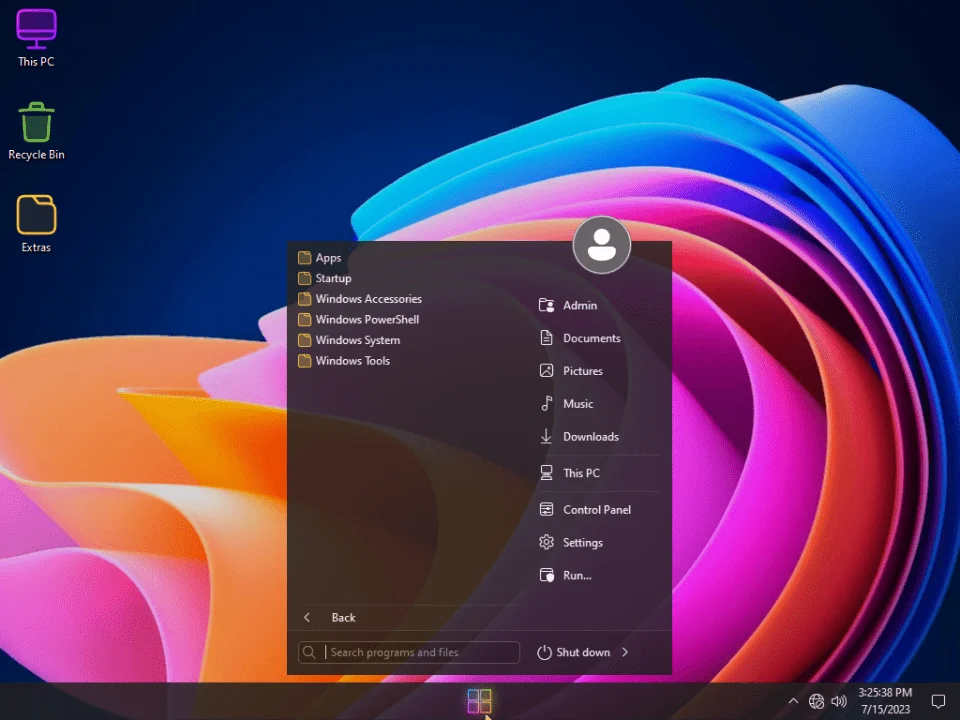Click the Music note icon
Screen dimensions: 960x720
pos(546,403)
